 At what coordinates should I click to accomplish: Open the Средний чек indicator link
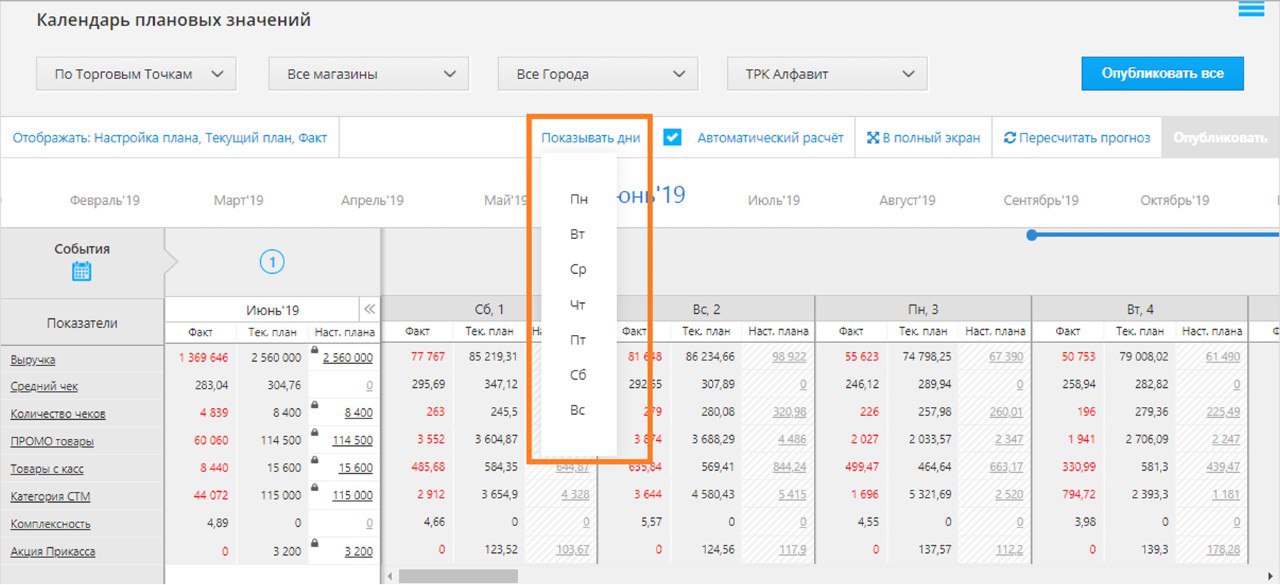click(x=44, y=386)
